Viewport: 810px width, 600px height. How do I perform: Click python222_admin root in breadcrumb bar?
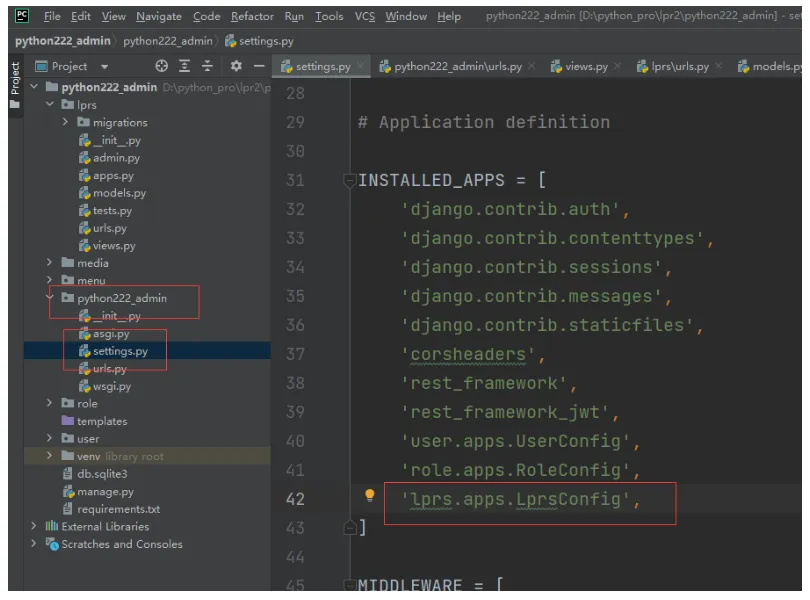(64, 41)
